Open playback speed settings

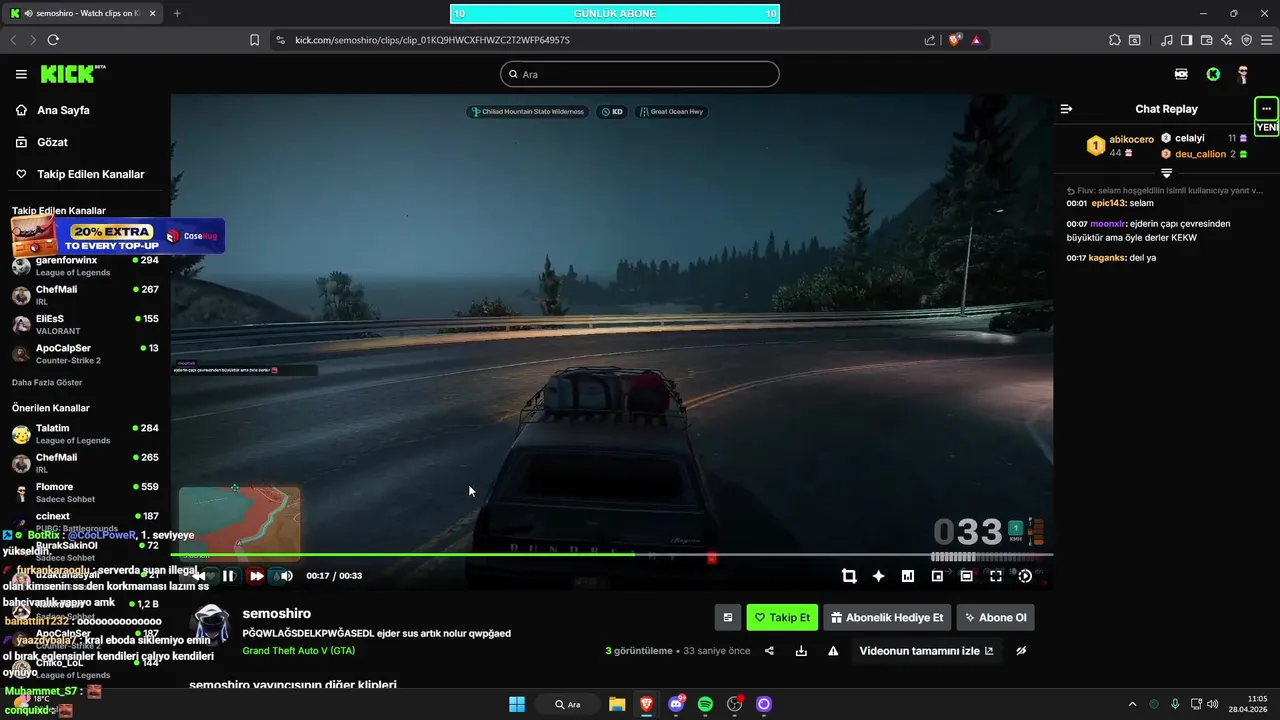coord(1025,576)
